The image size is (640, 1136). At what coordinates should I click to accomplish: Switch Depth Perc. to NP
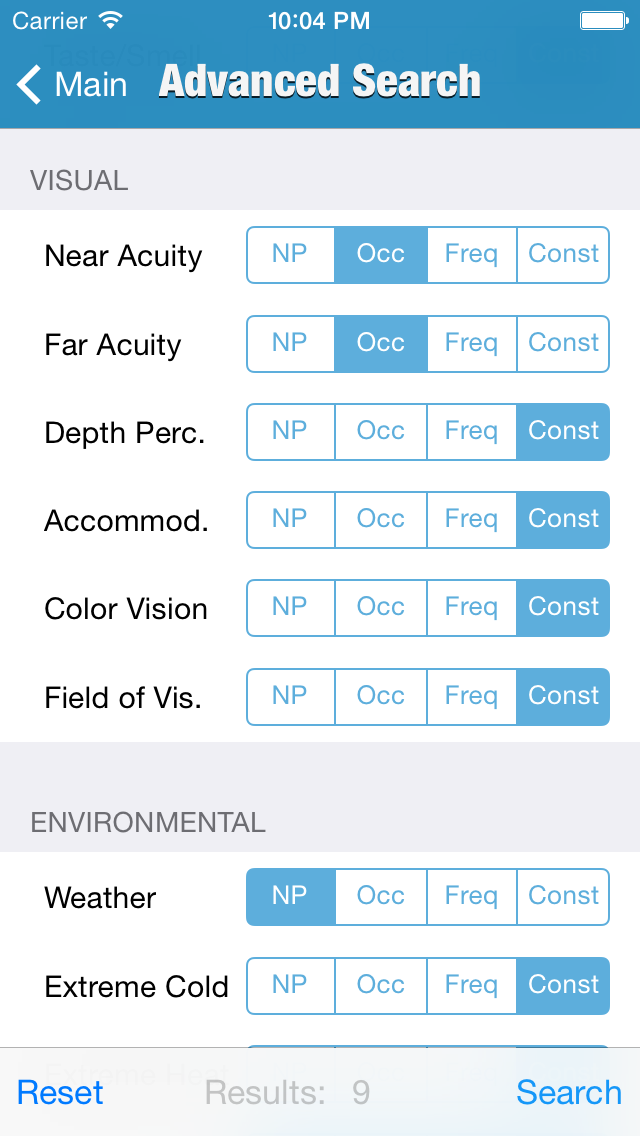290,432
